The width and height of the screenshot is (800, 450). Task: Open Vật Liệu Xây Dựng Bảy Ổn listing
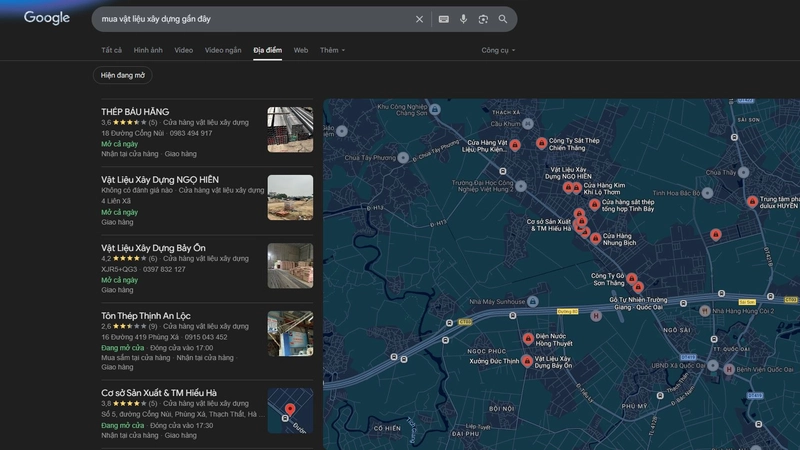click(153, 248)
